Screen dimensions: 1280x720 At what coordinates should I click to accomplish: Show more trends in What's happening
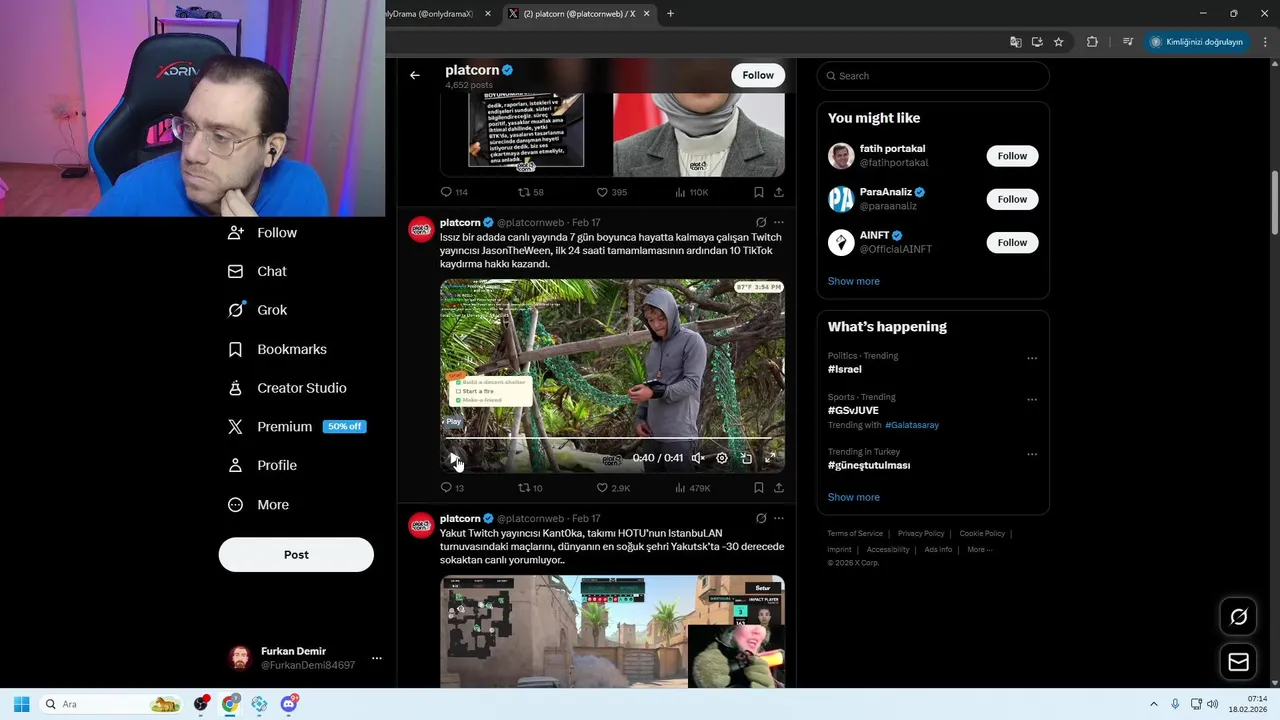pos(854,497)
